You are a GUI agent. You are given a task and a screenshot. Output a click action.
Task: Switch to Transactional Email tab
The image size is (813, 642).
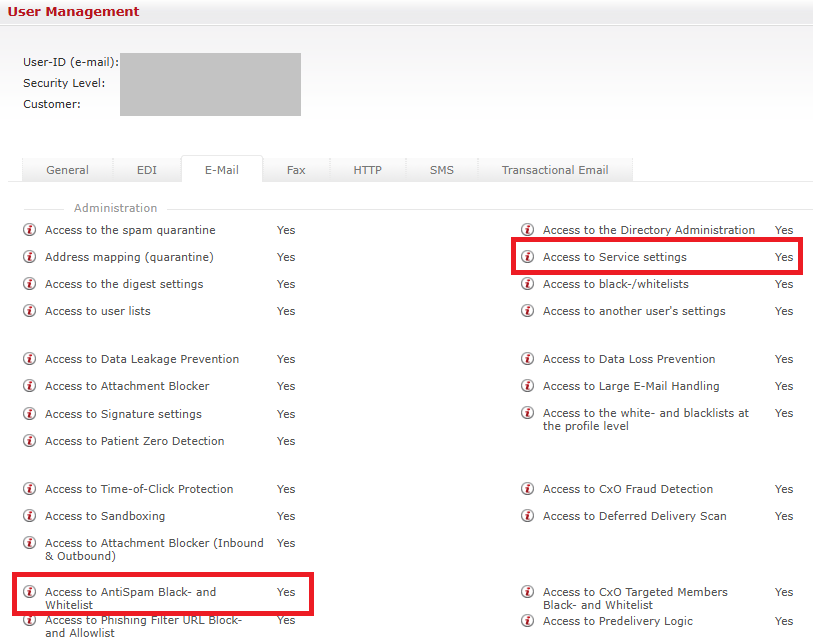[555, 170]
